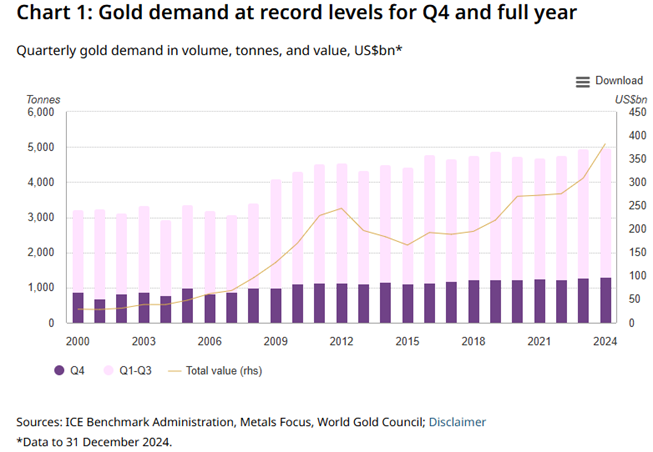
Task: Toggle the Q4 series via legend label
Action: pyautogui.click(x=77, y=370)
